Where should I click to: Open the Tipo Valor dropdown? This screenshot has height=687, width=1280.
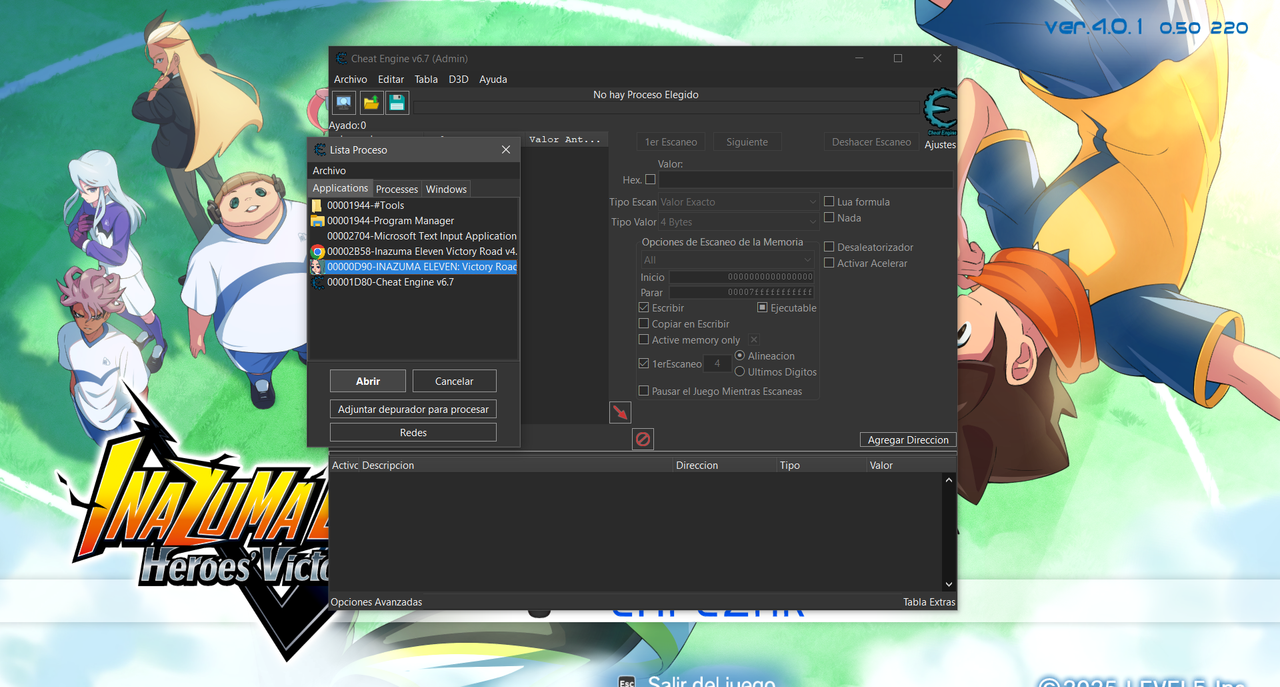(738, 222)
